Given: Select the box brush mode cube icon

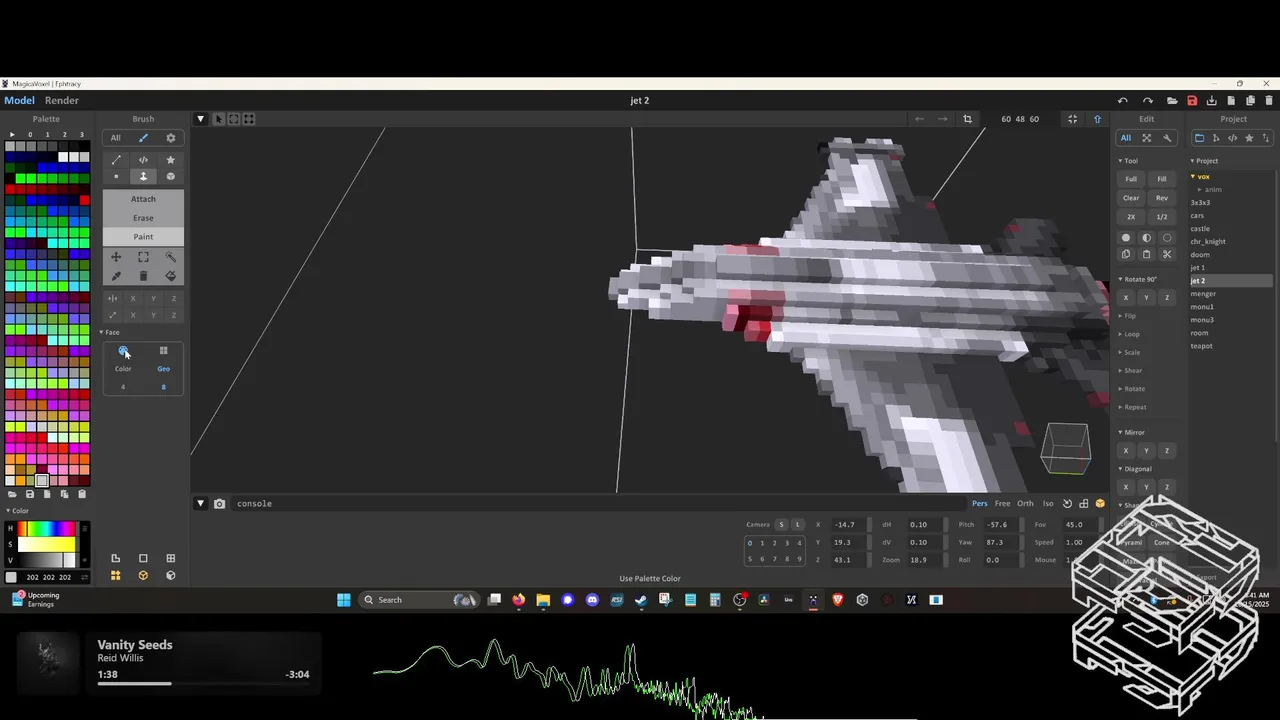Looking at the screenshot, I should (x=170, y=177).
